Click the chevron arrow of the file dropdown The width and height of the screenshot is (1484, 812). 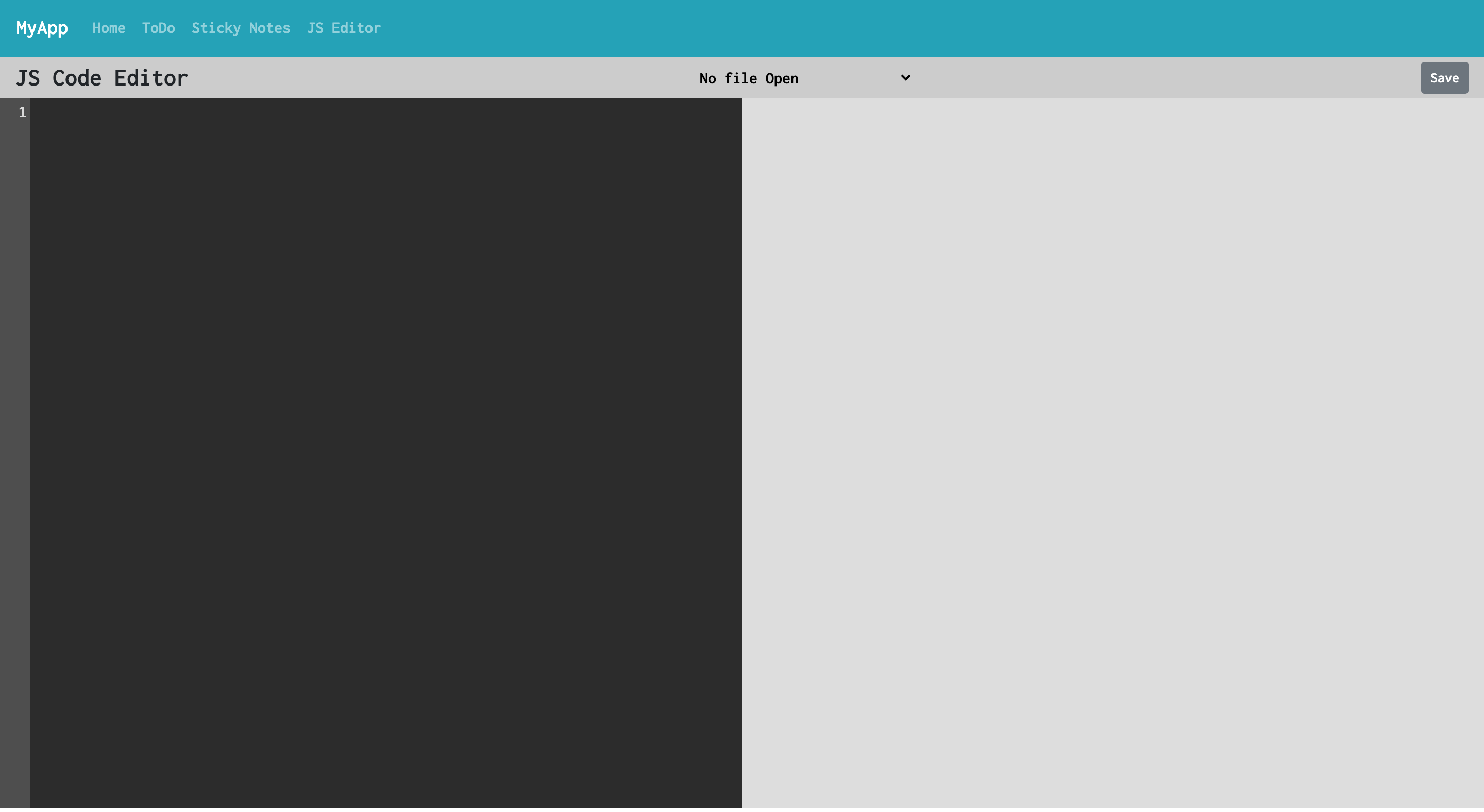tap(906, 78)
